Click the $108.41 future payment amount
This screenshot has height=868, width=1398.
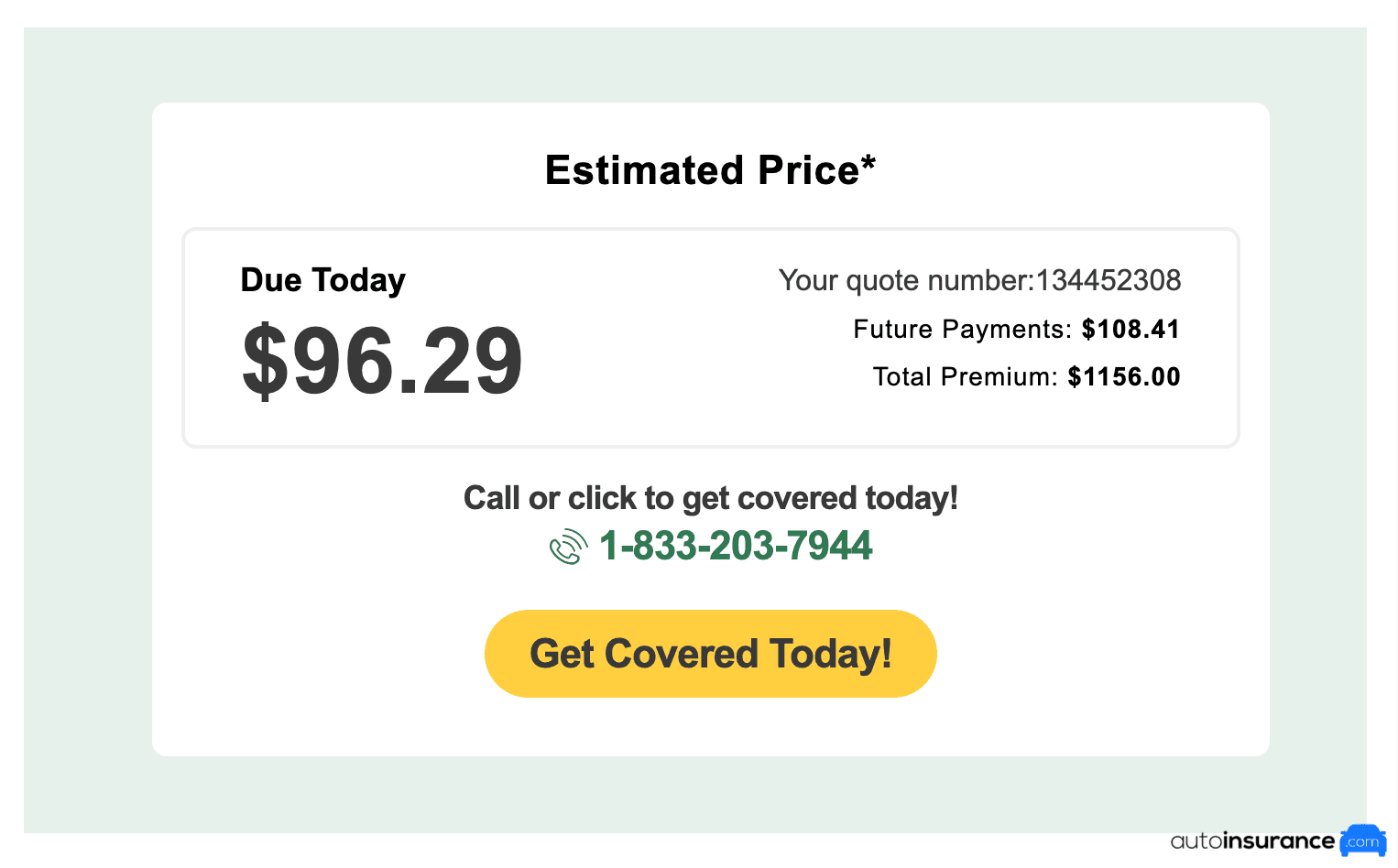pyautogui.click(x=1130, y=330)
